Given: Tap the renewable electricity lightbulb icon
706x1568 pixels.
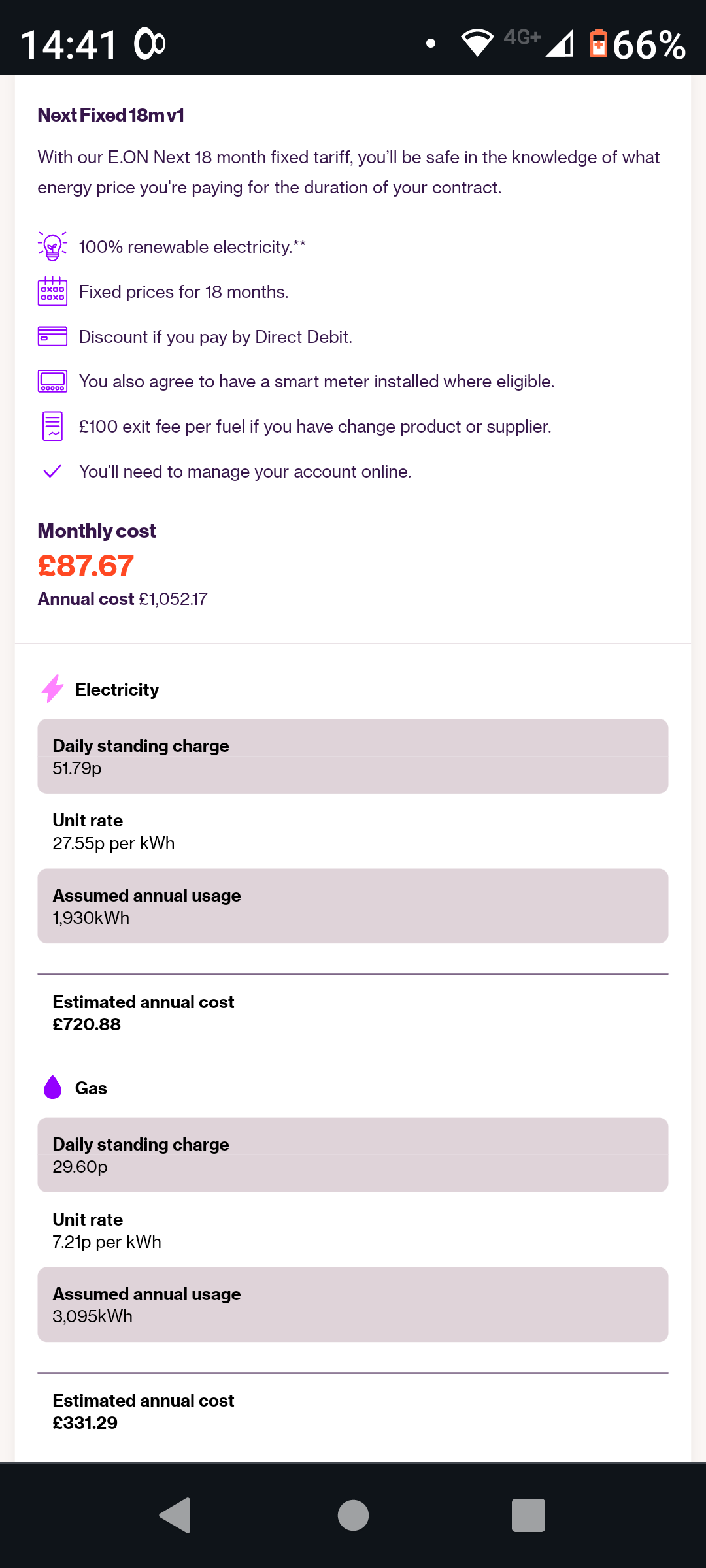Looking at the screenshot, I should (52, 246).
